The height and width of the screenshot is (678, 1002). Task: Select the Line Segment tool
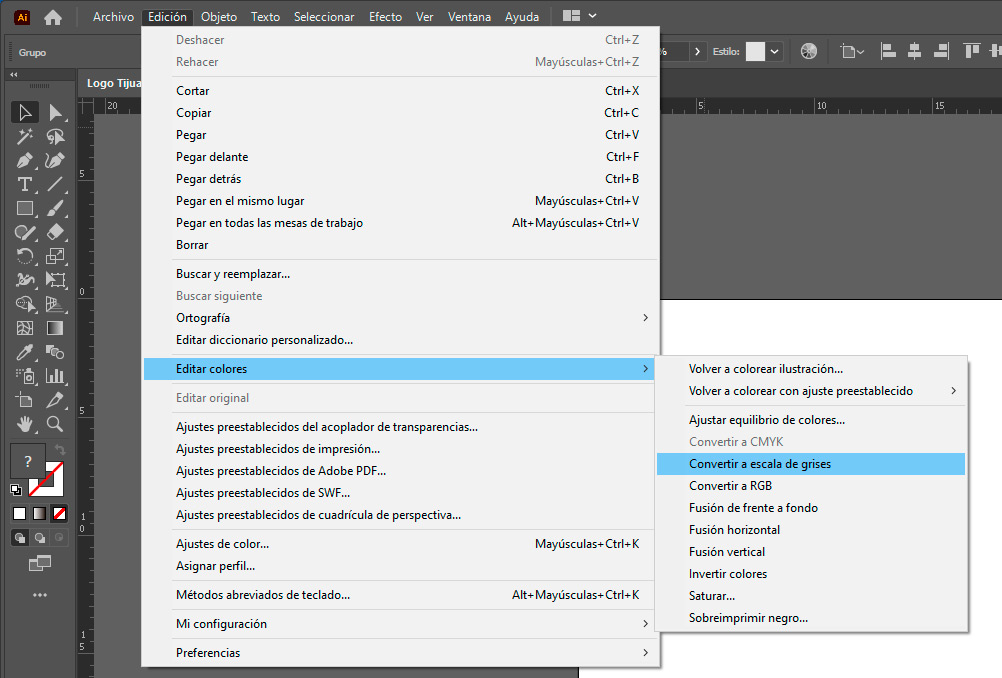(55, 185)
